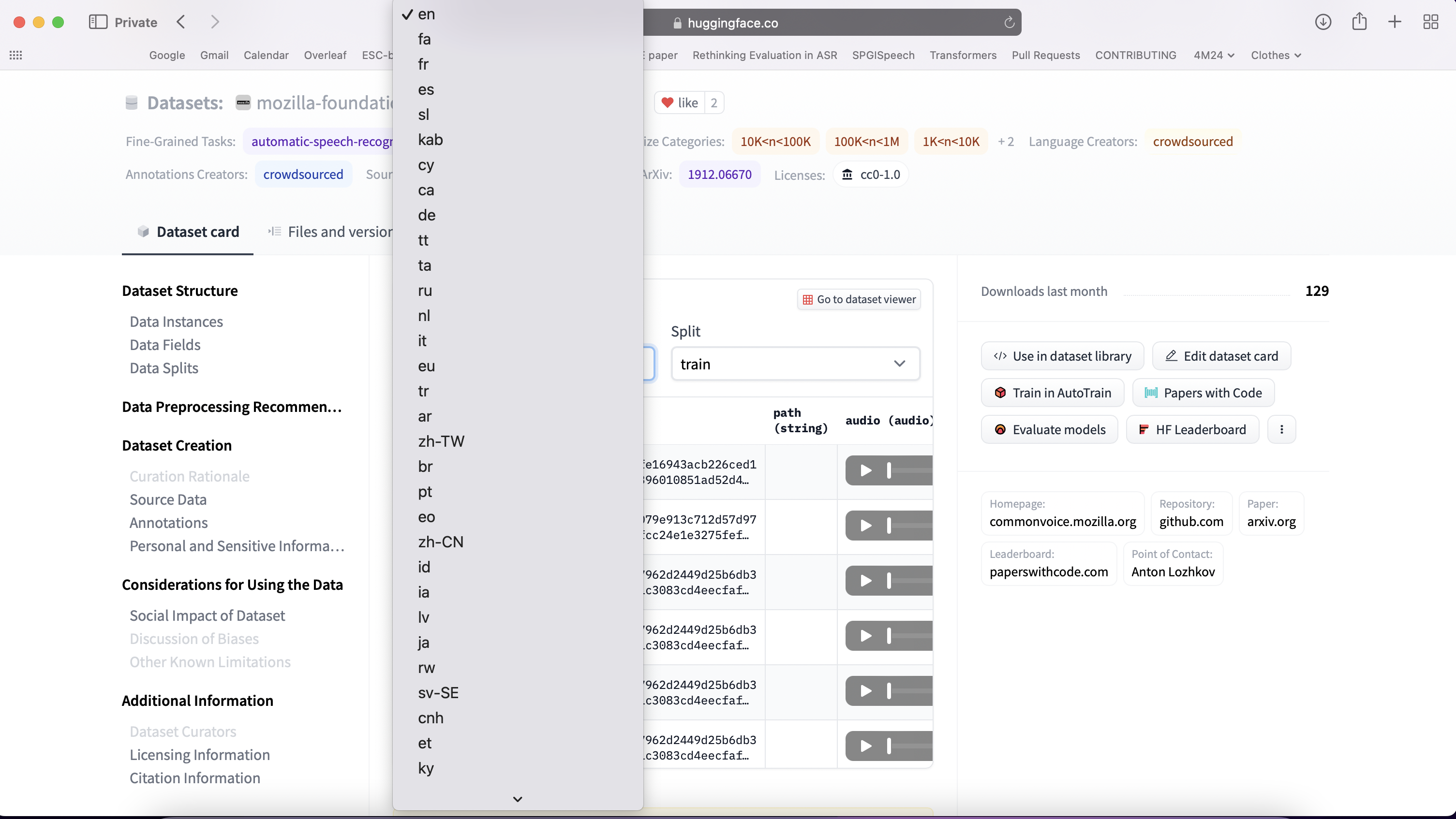Show the tab overview grid icon

point(1430,22)
